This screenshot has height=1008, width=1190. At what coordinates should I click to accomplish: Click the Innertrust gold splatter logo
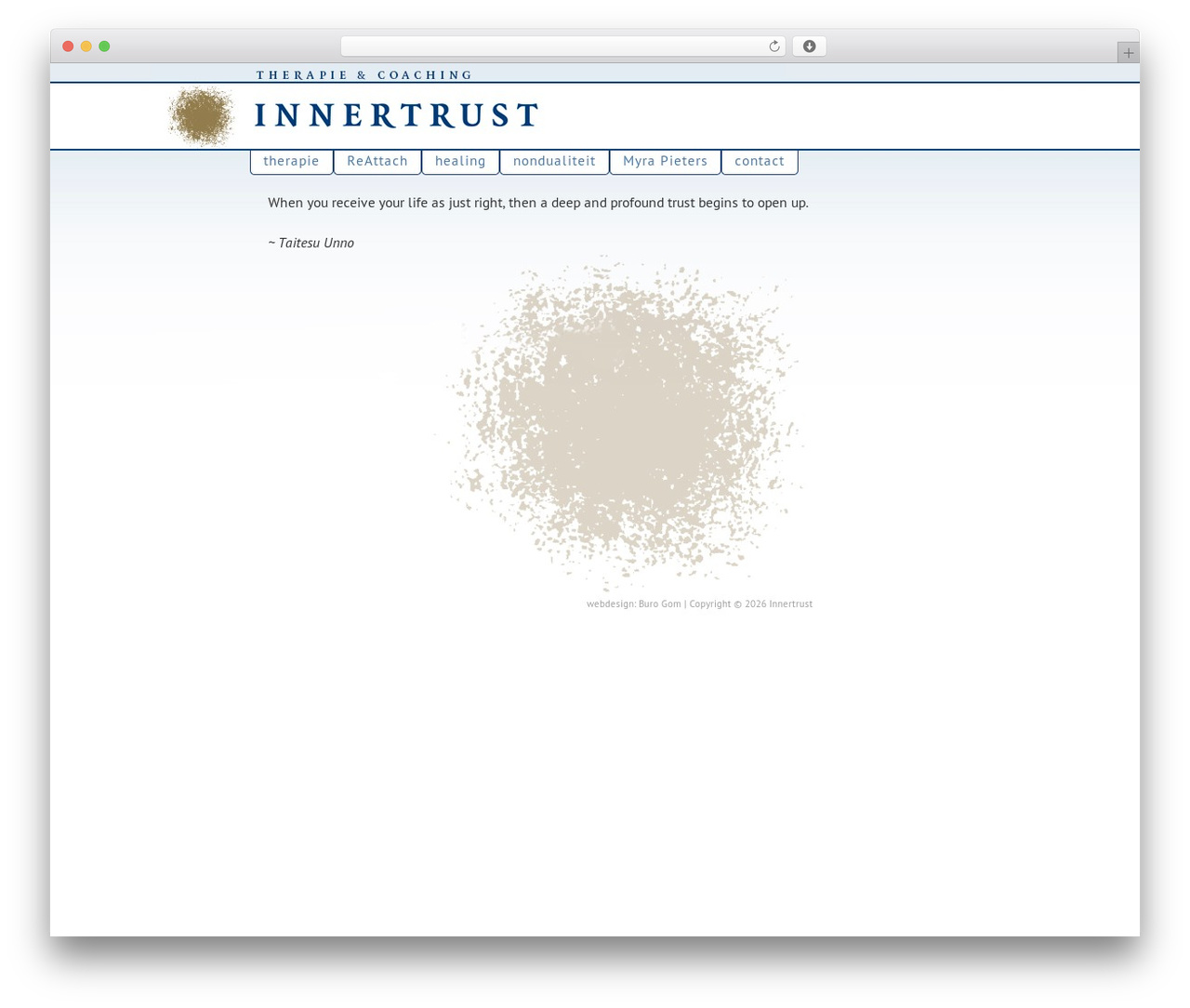point(201,116)
